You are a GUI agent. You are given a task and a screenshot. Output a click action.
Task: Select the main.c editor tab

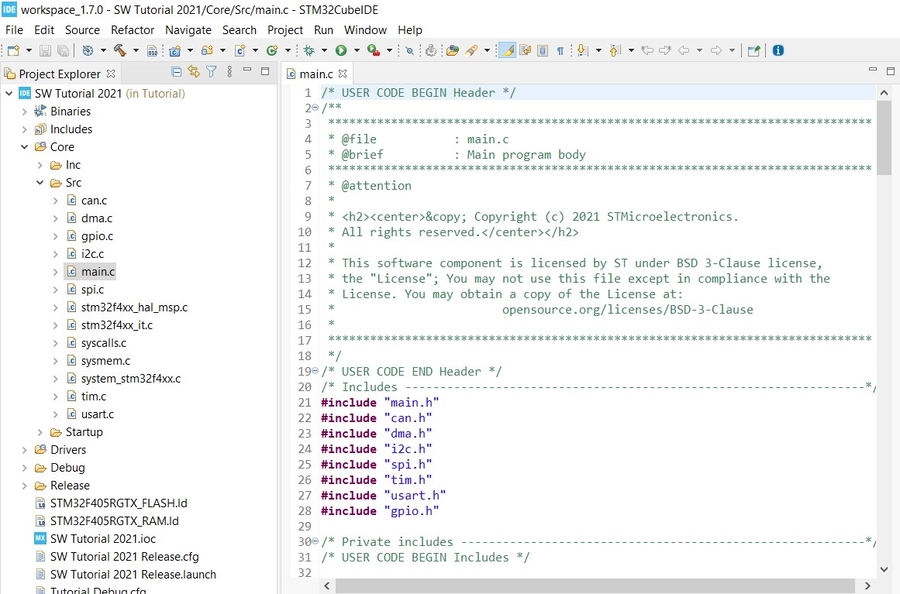[316, 74]
